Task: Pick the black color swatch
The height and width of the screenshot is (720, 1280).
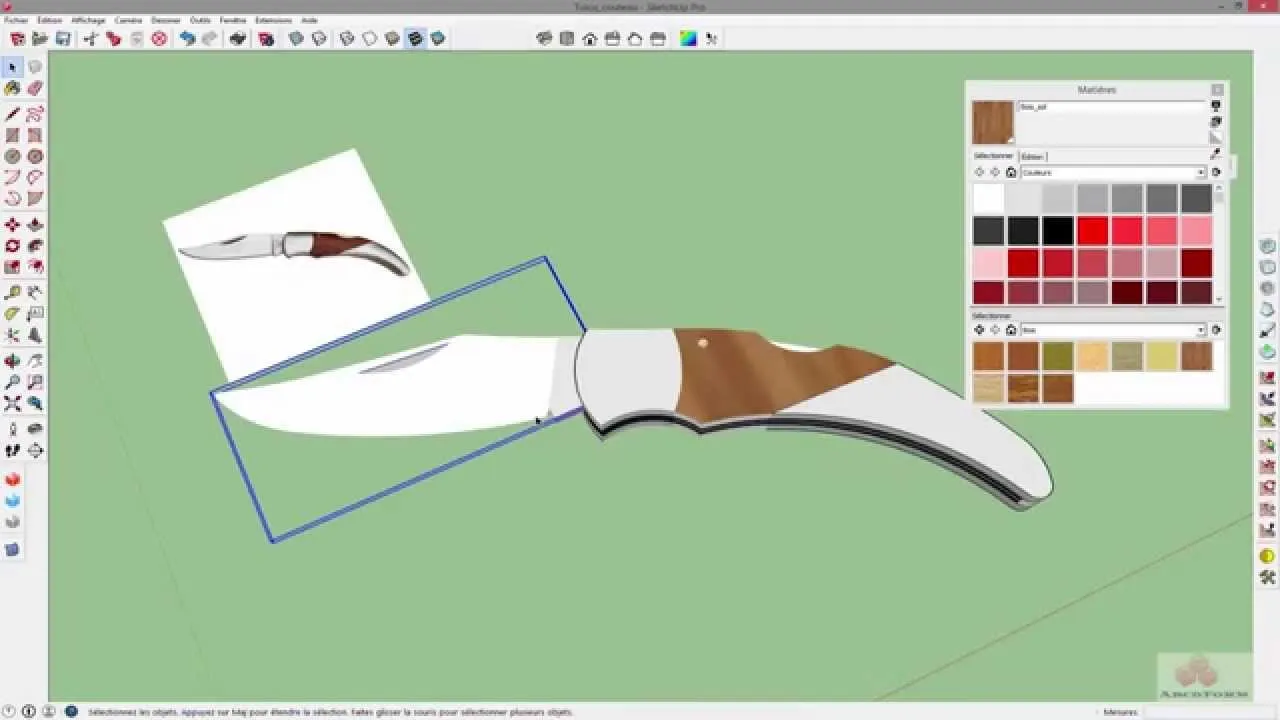Action: tap(1057, 231)
